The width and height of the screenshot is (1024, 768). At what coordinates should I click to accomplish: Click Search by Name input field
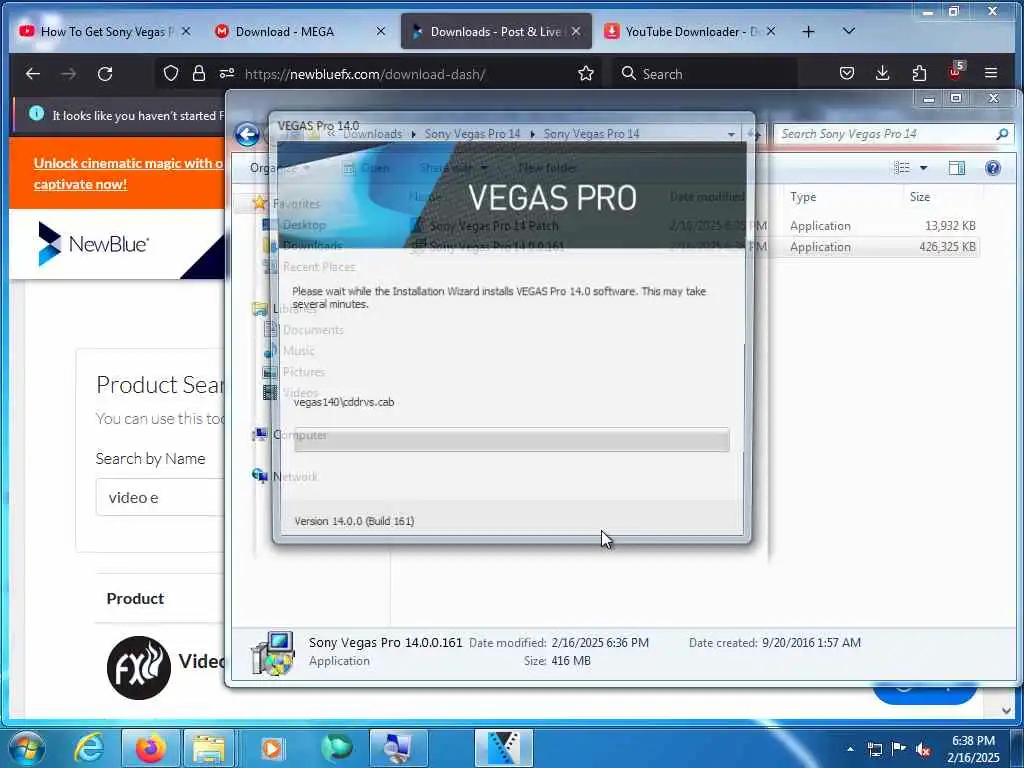161,497
